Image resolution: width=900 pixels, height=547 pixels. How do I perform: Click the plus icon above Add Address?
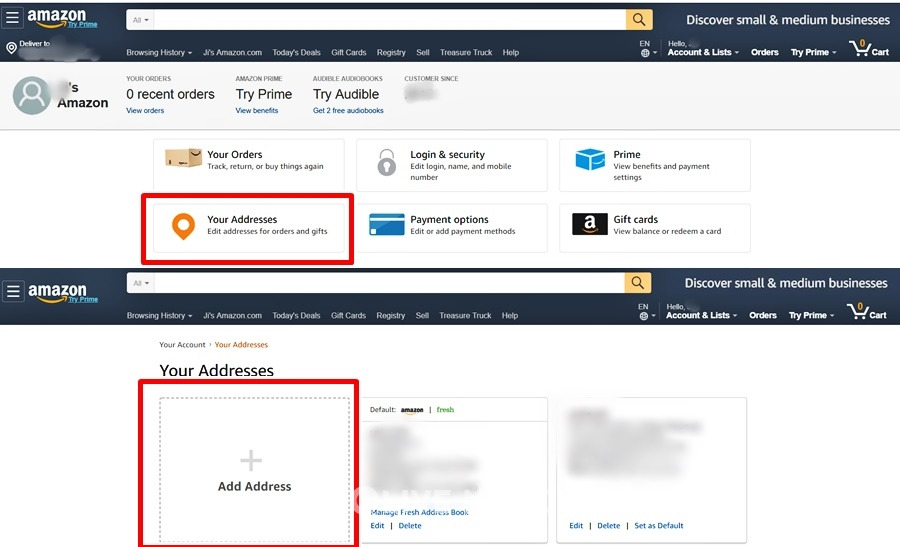(251, 460)
